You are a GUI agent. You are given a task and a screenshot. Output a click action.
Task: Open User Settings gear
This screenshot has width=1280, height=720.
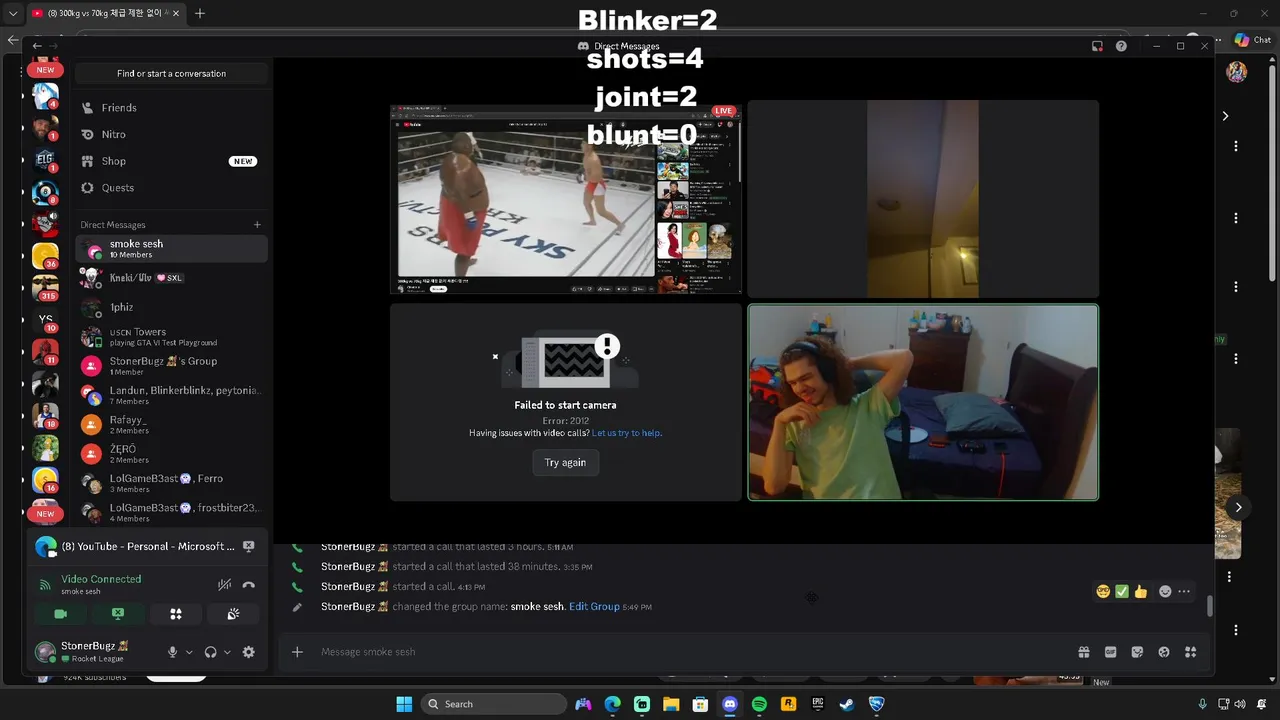(249, 652)
